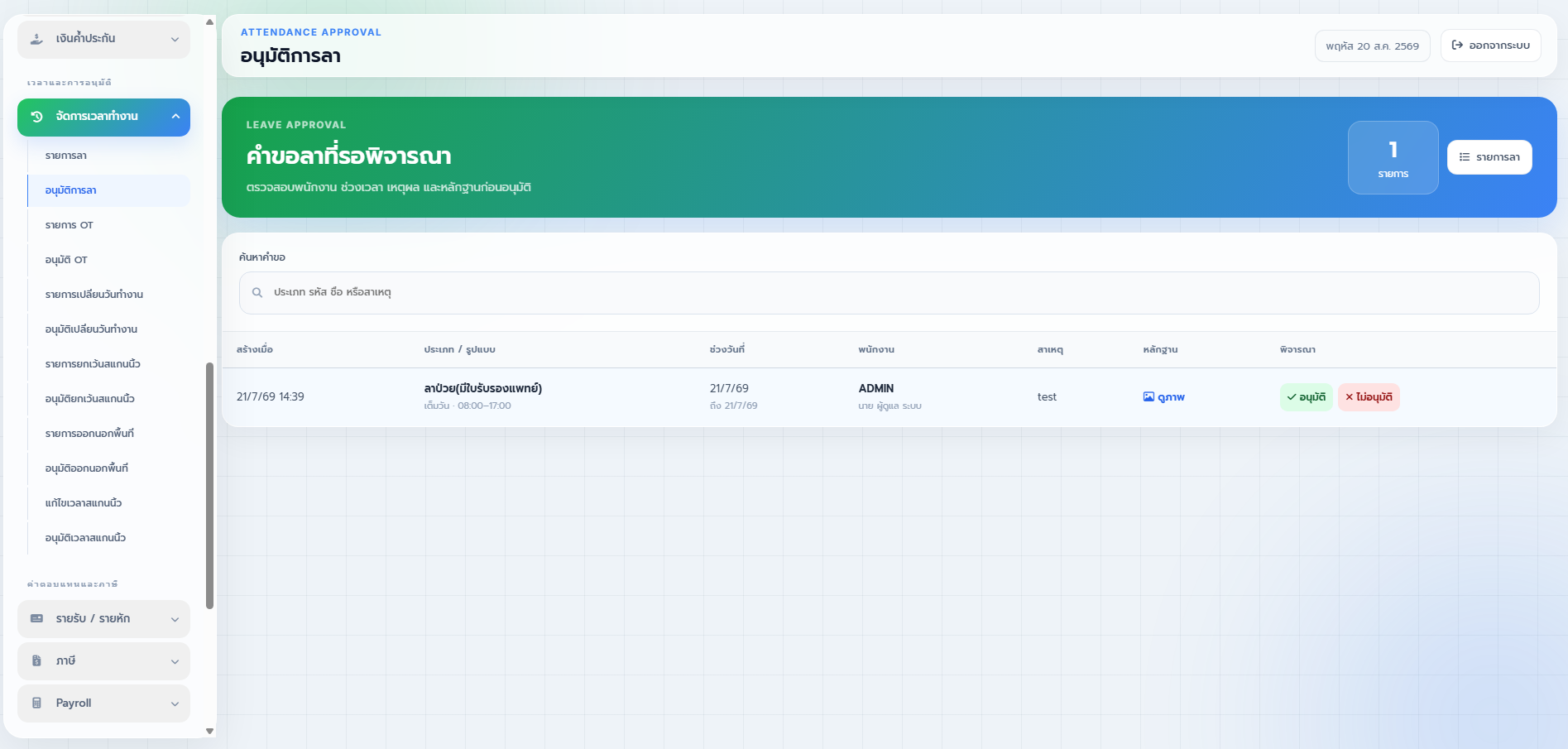Click the green อนุมัติ approve button

point(1306,397)
